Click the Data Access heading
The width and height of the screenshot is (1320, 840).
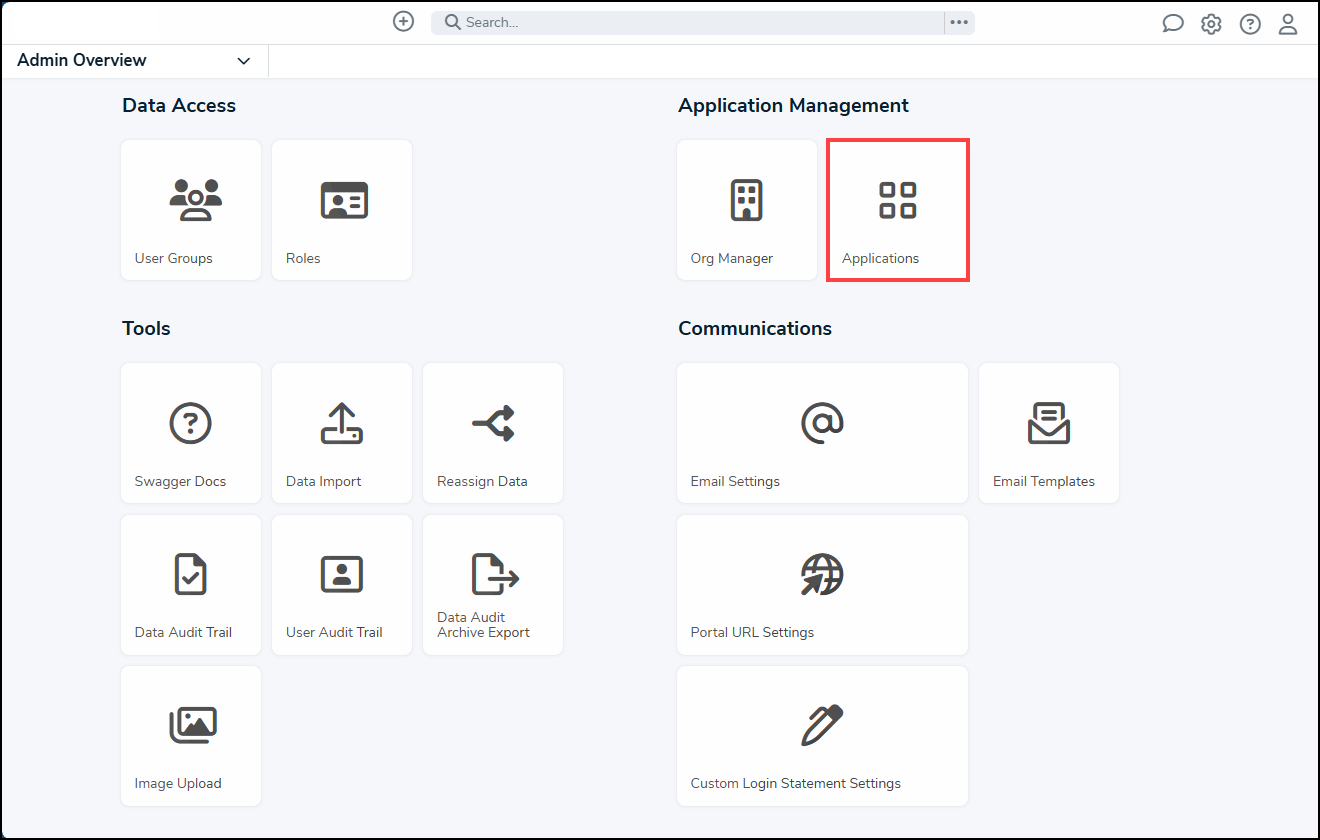(x=179, y=105)
